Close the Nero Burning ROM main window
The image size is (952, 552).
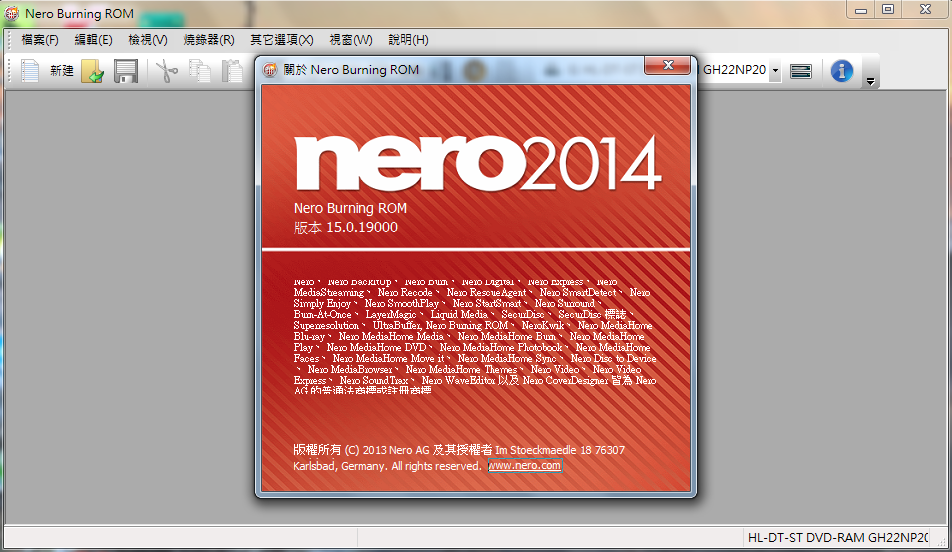pyautogui.click(x=925, y=10)
